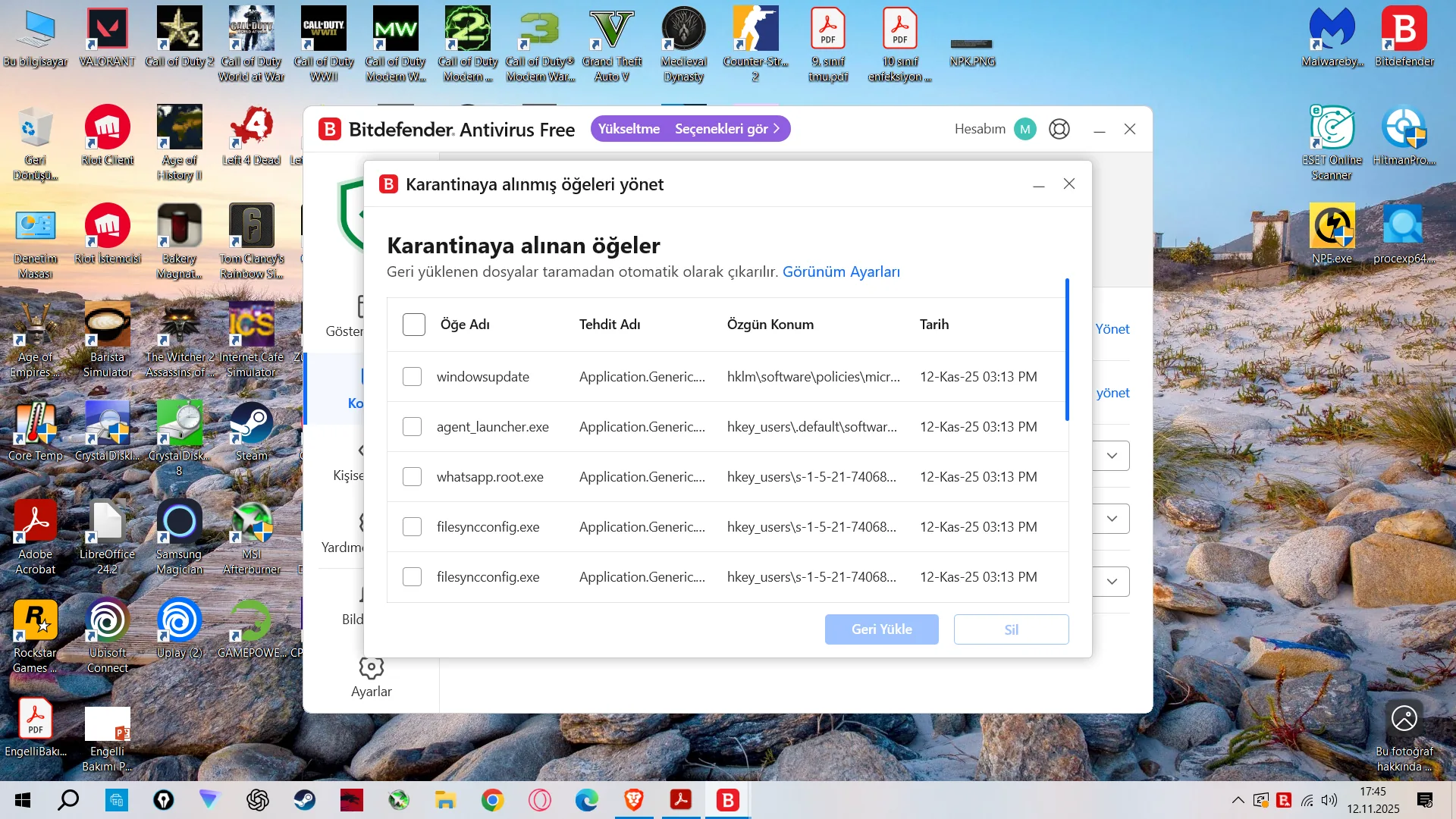The width and height of the screenshot is (1456, 819).
Task: Select Riot Client desktop icon
Action: 108,136
